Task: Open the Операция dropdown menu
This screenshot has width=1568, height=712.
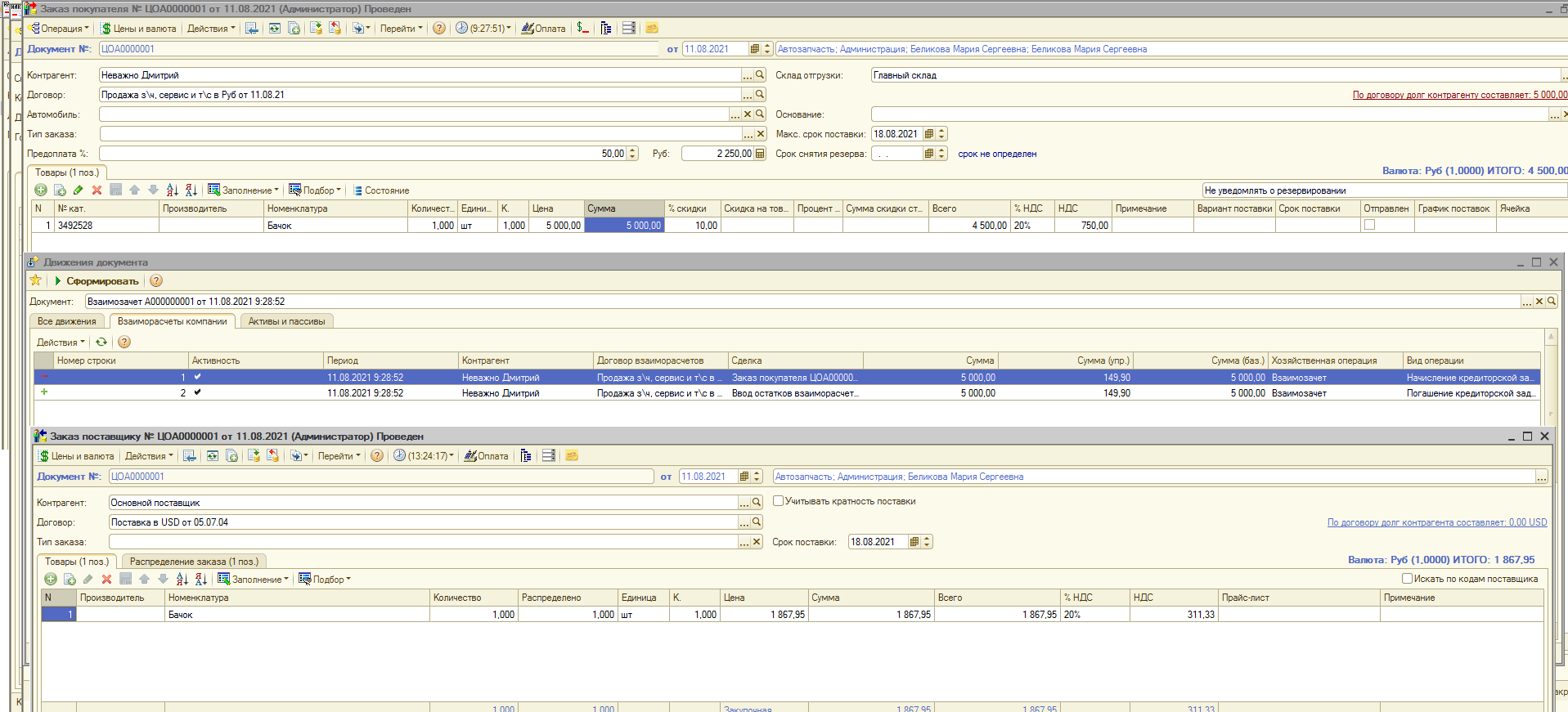Action: (x=59, y=29)
